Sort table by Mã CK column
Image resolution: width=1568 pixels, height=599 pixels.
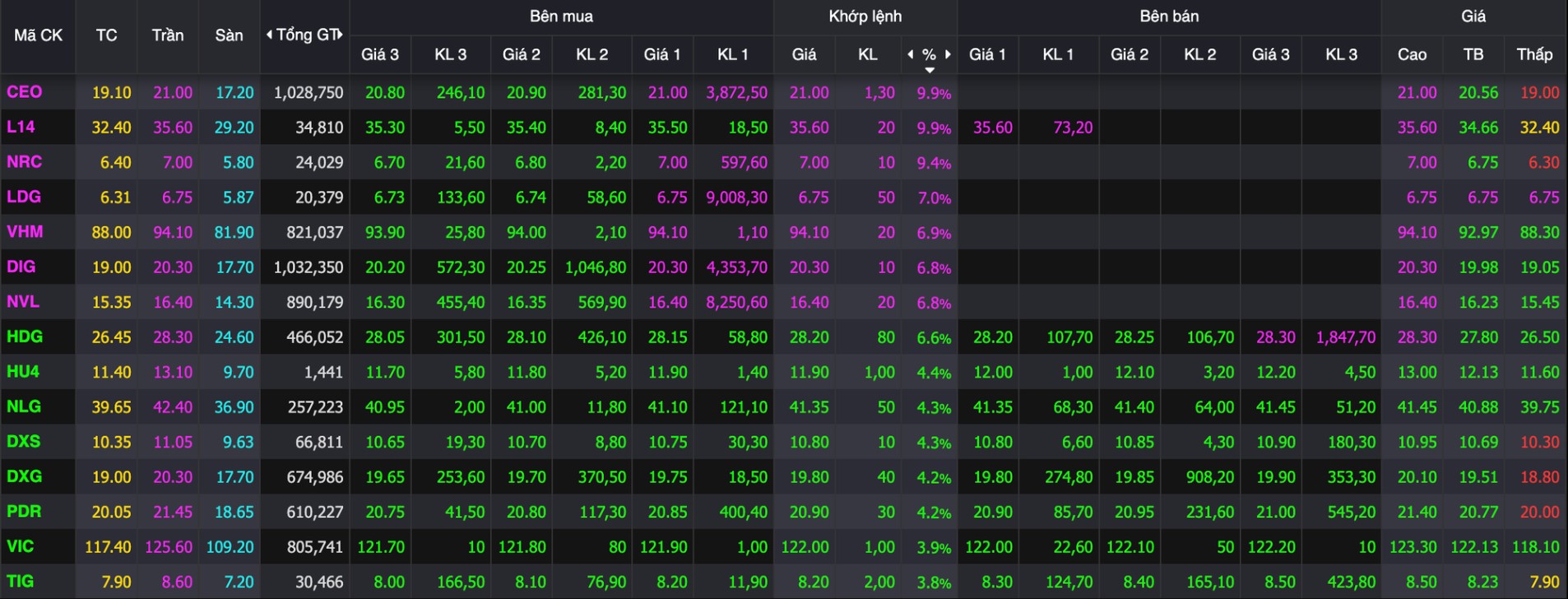point(38,35)
